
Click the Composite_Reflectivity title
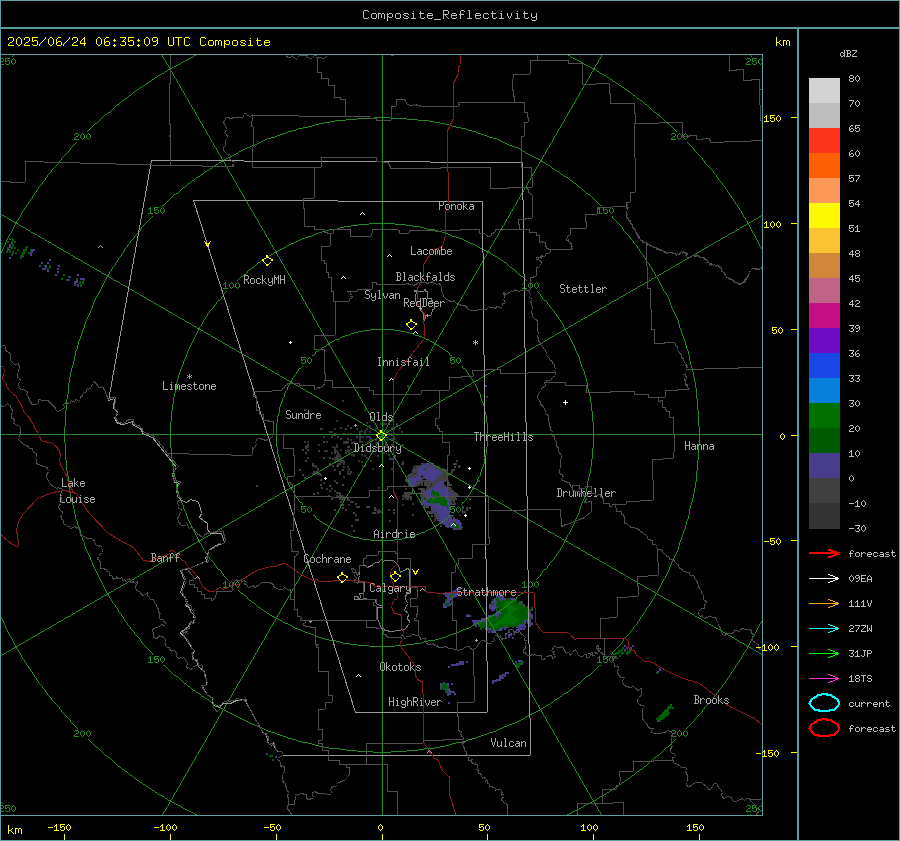[x=450, y=15]
